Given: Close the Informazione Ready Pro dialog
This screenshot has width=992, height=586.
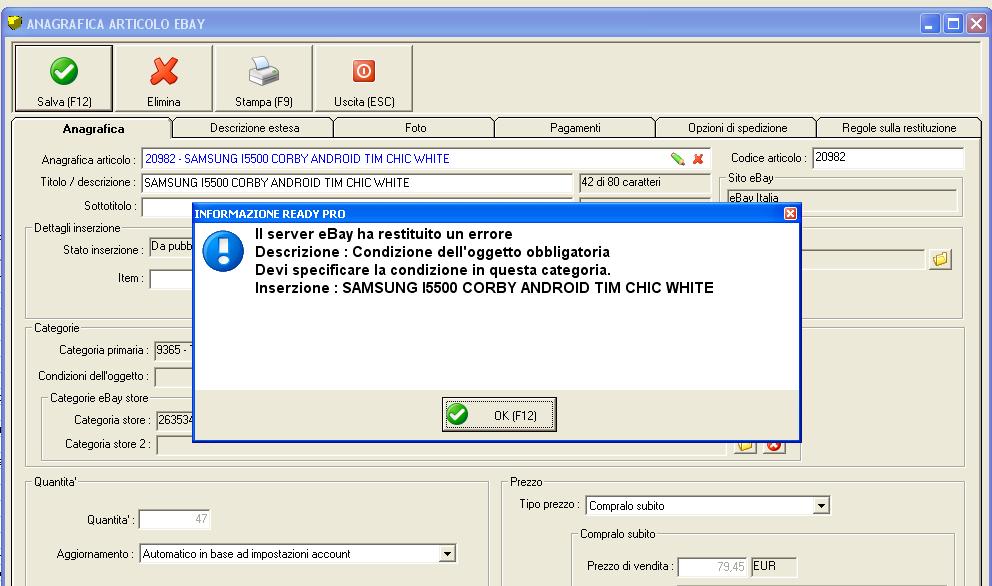Looking at the screenshot, I should point(790,213).
